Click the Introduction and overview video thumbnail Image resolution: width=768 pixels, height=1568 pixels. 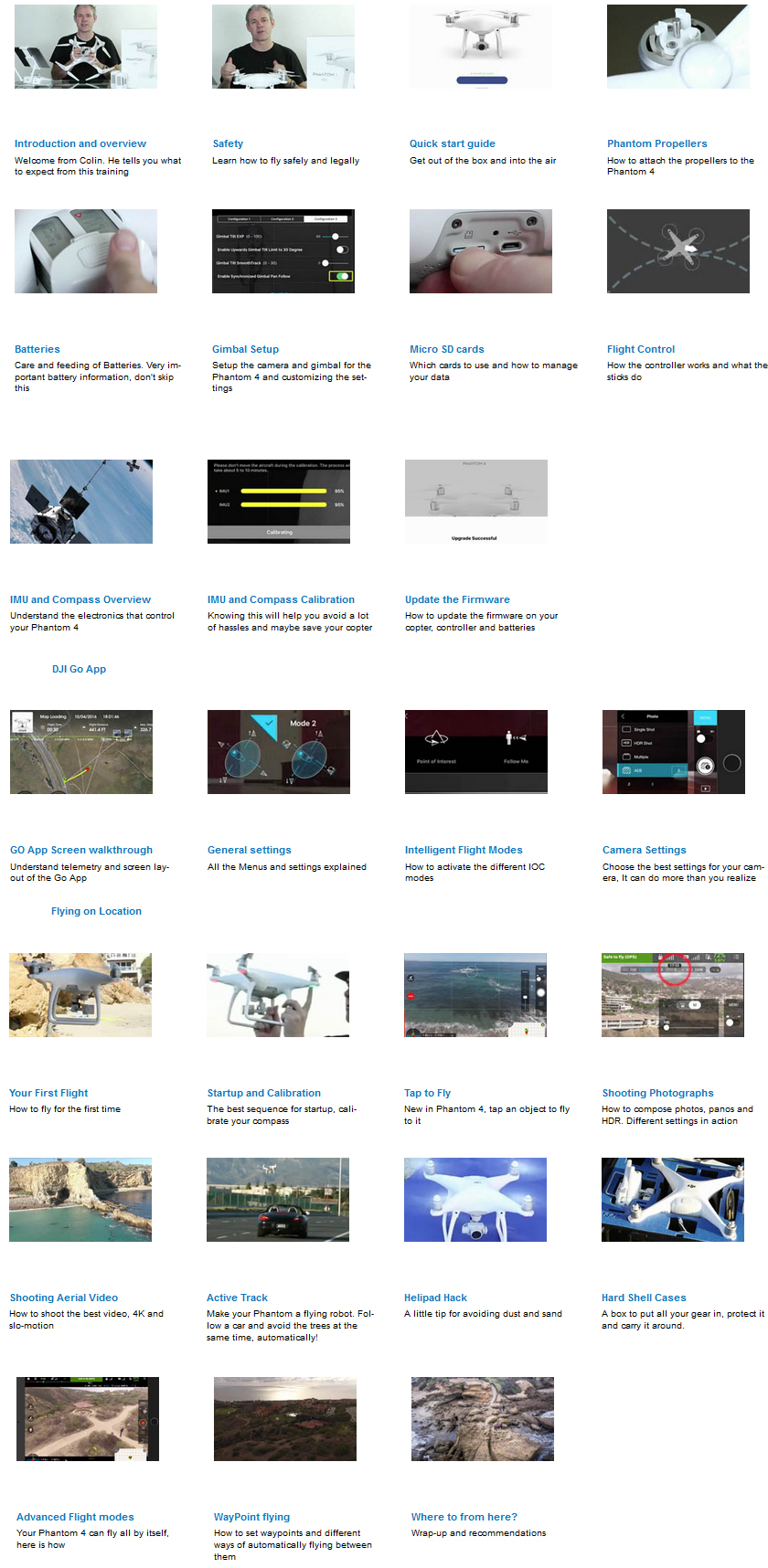pyautogui.click(x=86, y=47)
